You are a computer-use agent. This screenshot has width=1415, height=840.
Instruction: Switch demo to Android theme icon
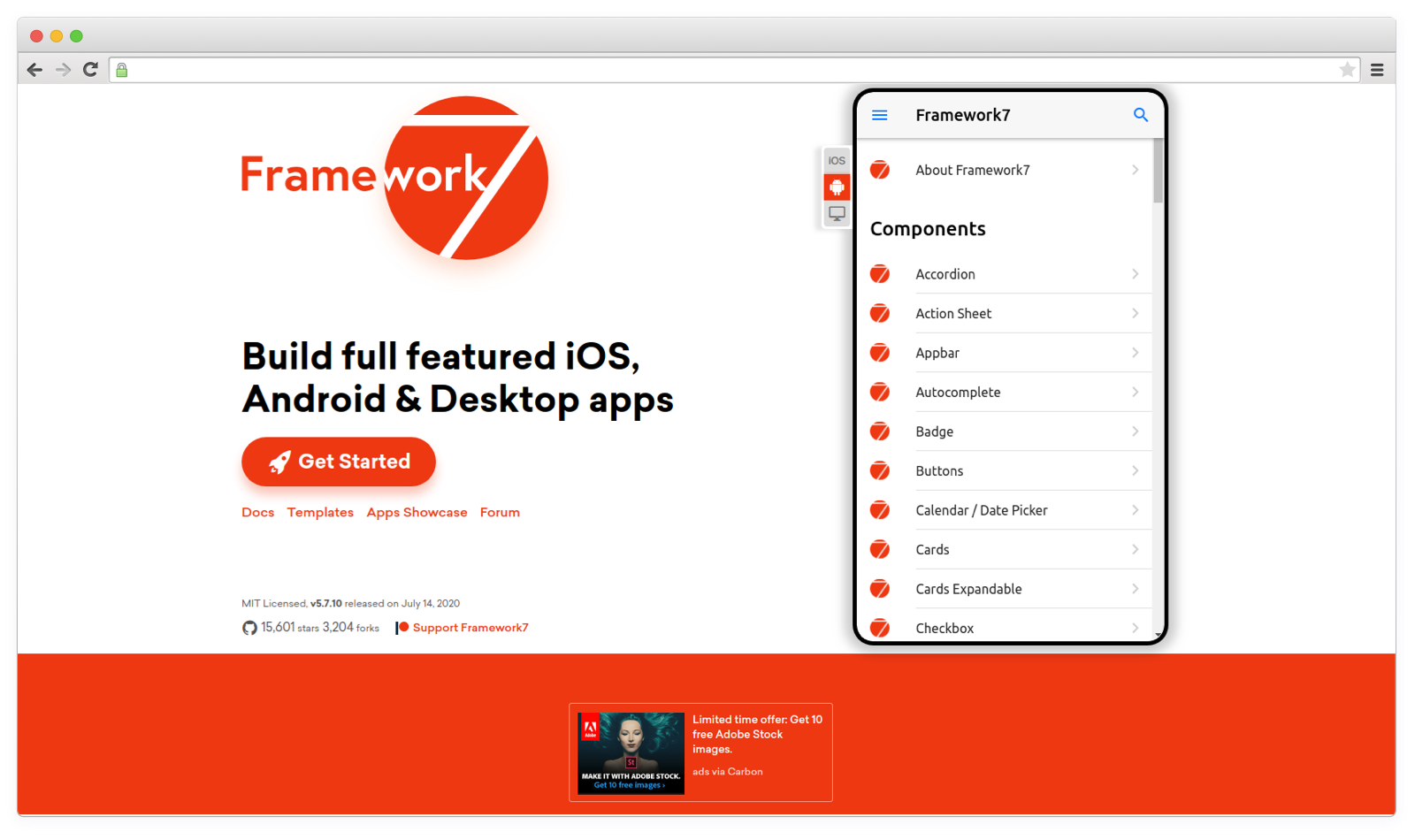tap(837, 187)
